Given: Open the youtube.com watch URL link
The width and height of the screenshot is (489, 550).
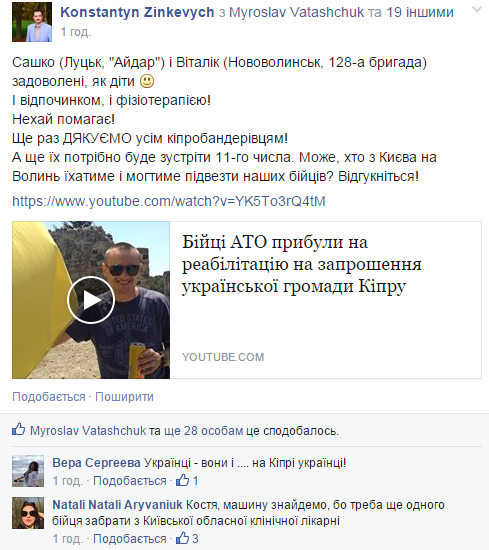Looking at the screenshot, I should click(x=169, y=201).
